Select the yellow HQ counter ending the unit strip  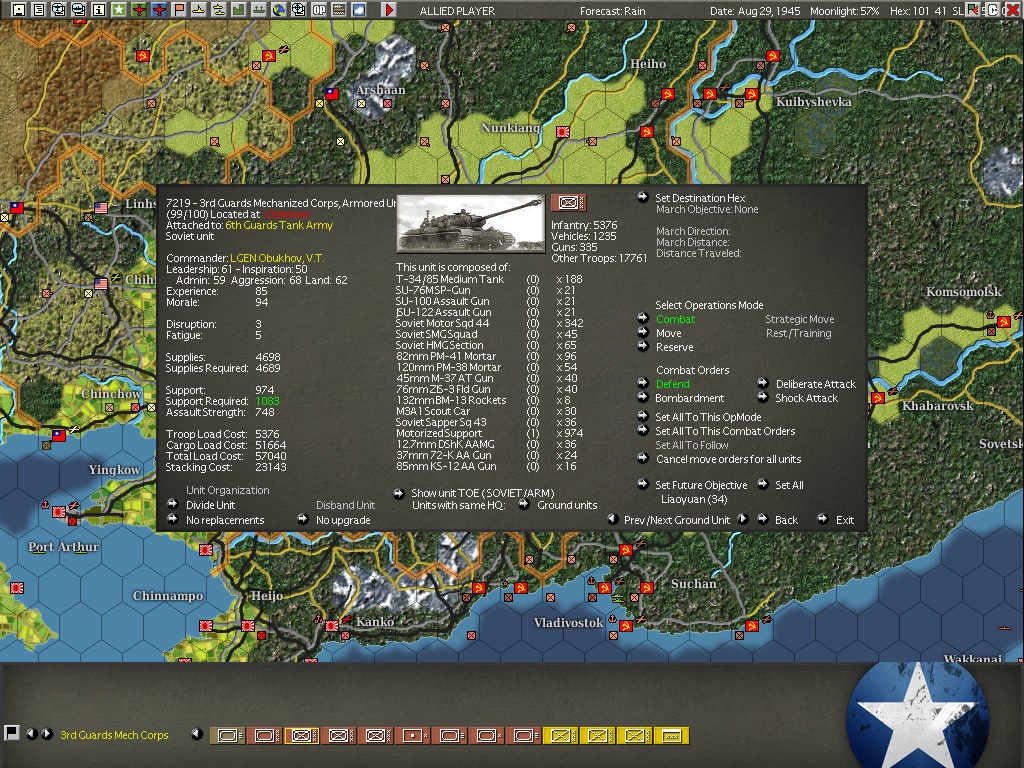671,736
